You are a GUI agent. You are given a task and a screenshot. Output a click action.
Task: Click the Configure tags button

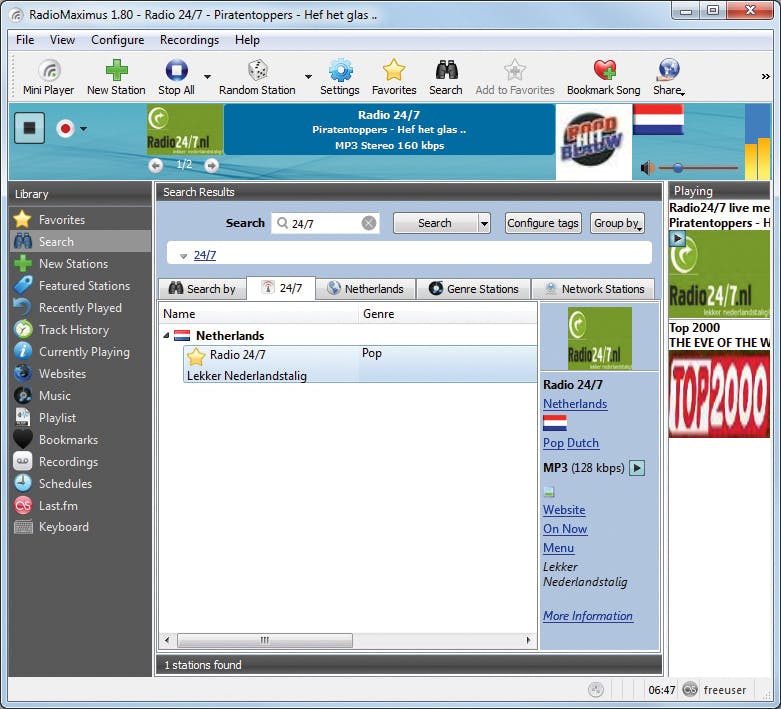point(543,223)
